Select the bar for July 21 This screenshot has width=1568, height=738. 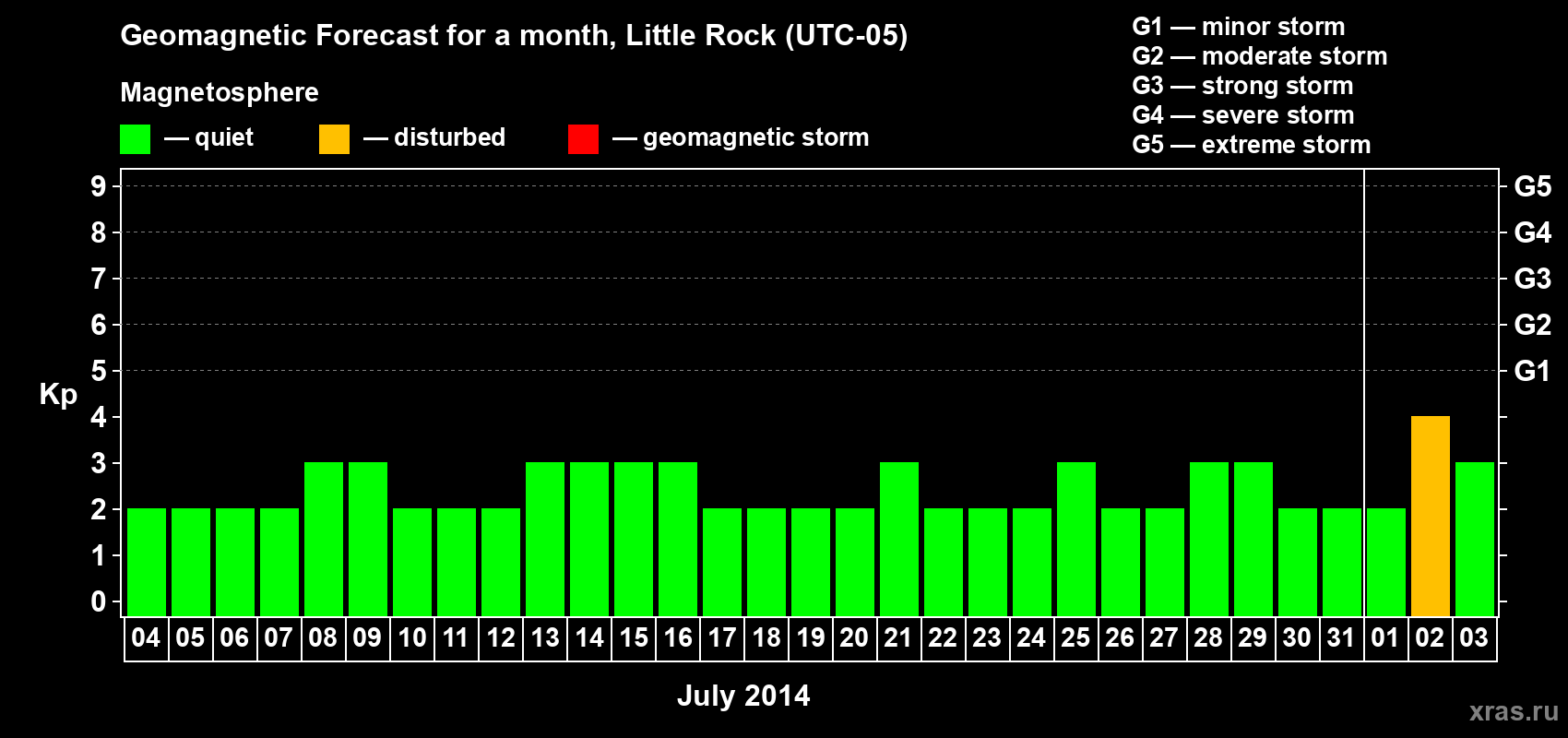tap(899, 539)
